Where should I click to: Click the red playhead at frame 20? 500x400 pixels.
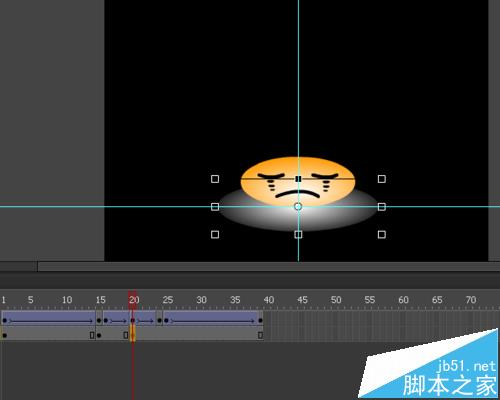click(133, 299)
